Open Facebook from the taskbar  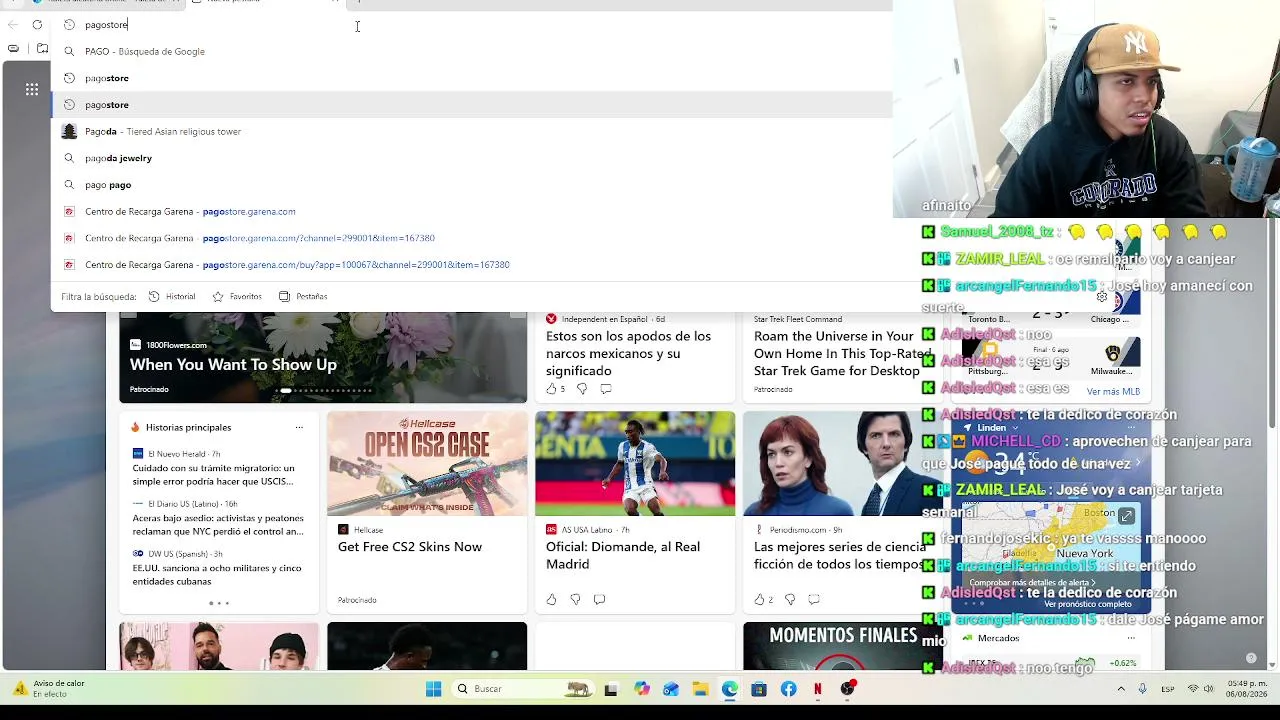(789, 689)
